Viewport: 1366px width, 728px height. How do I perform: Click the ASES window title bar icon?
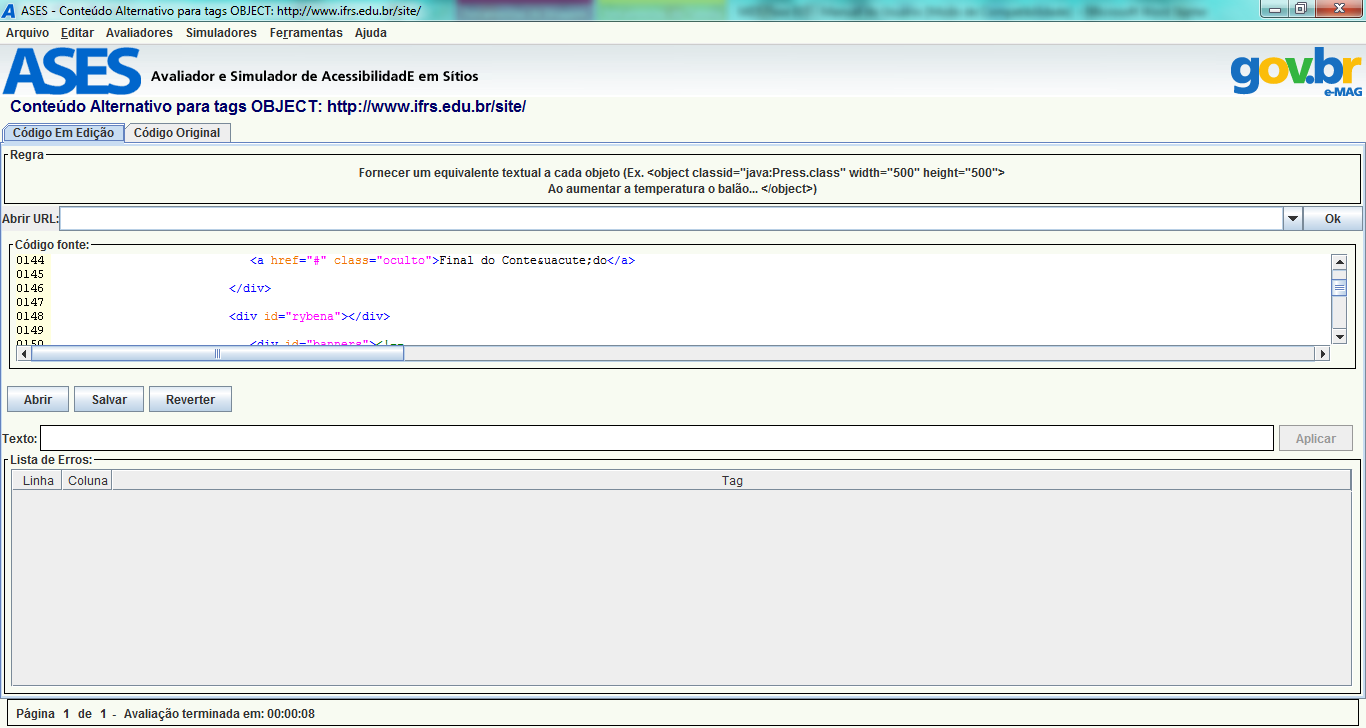(9, 10)
